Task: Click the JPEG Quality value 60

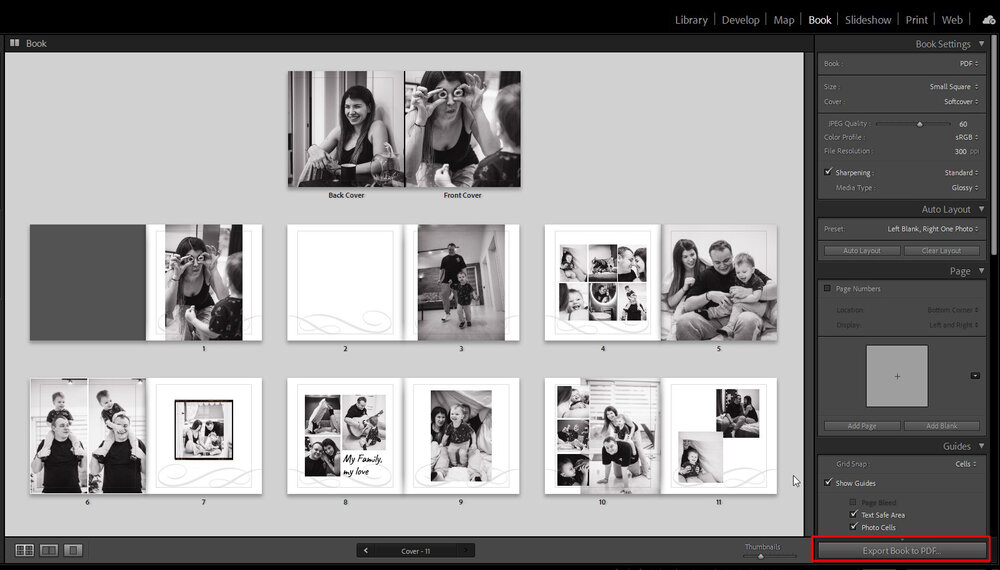Action: (x=962, y=124)
